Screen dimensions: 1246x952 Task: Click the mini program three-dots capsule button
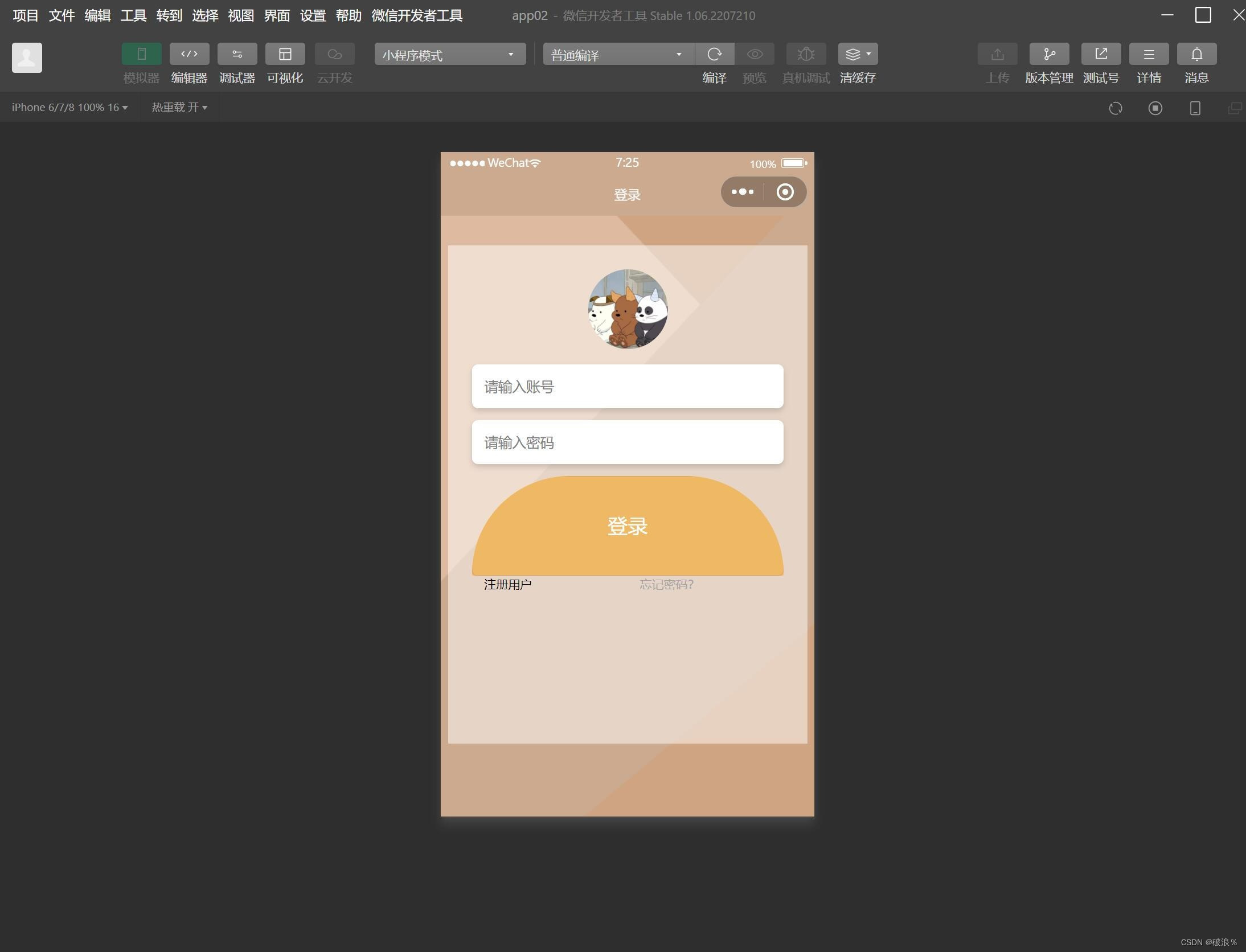coord(742,192)
